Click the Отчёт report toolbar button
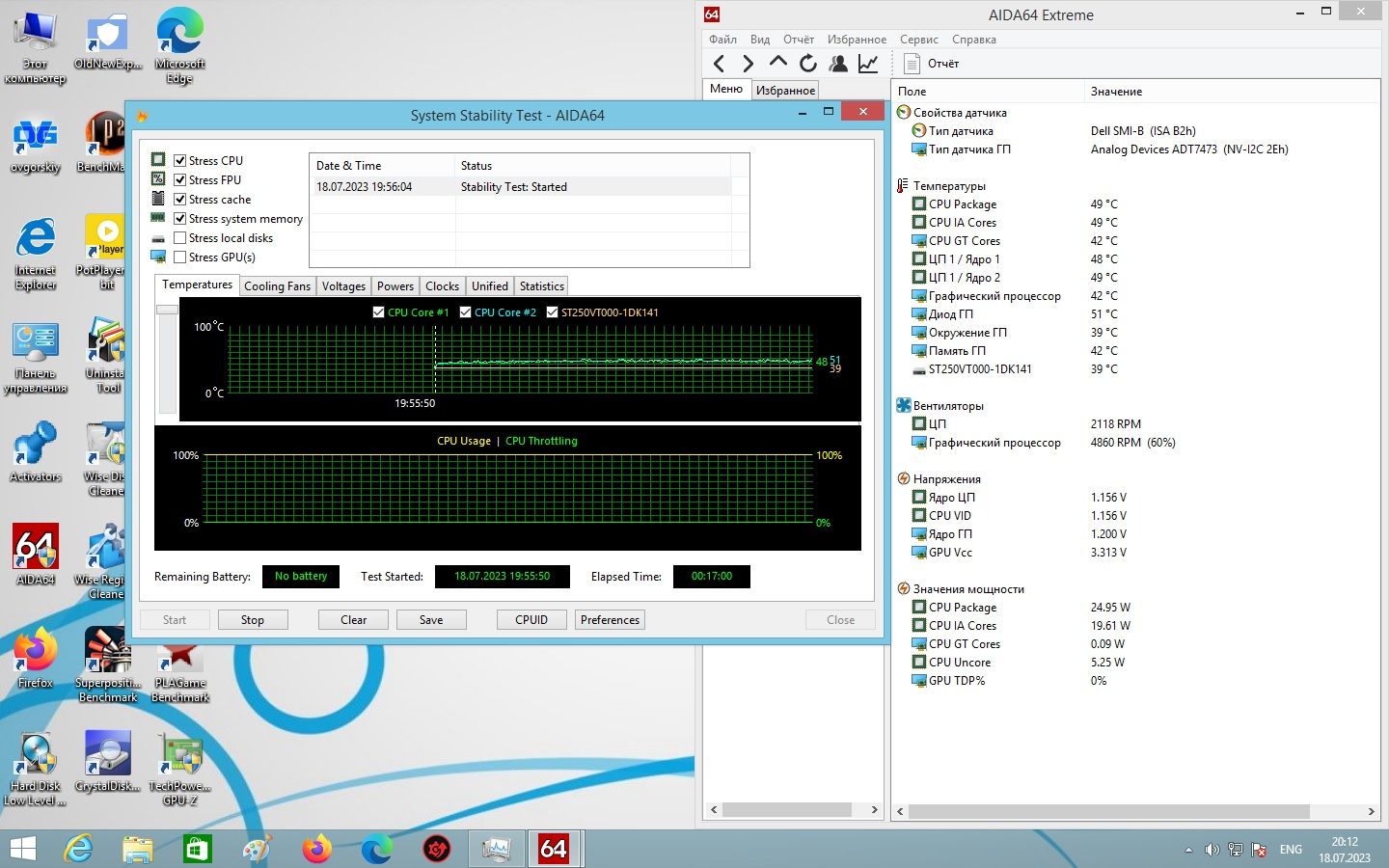This screenshot has width=1389, height=868. 932,64
